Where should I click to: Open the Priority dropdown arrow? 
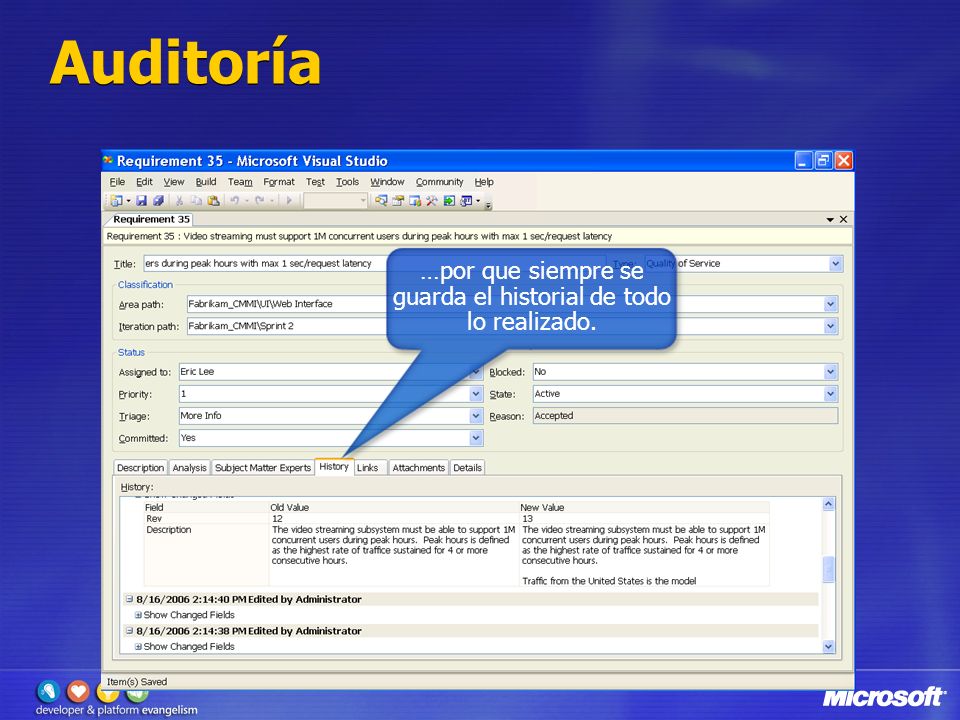click(476, 394)
